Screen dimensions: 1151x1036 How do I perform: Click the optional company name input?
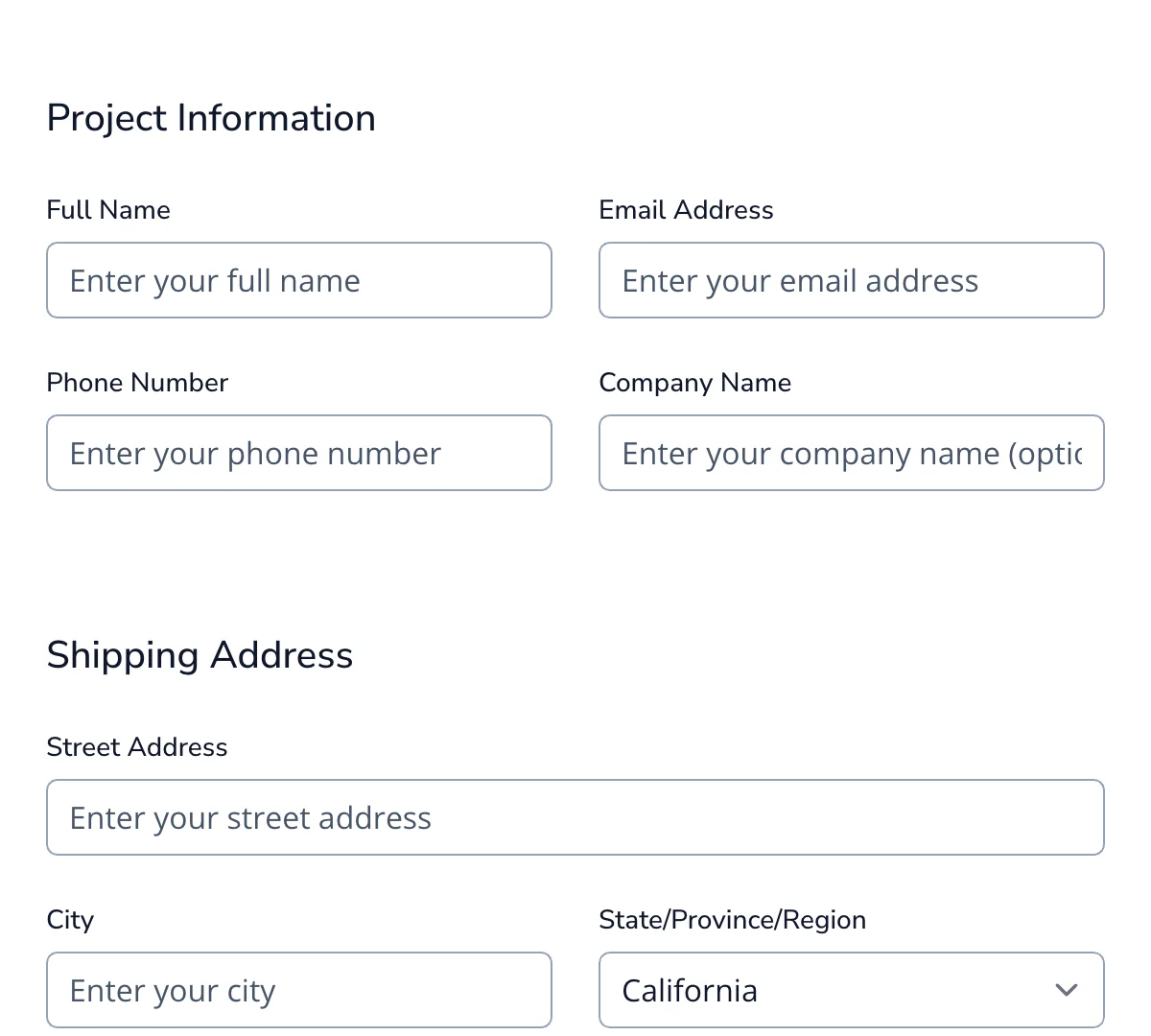[852, 453]
